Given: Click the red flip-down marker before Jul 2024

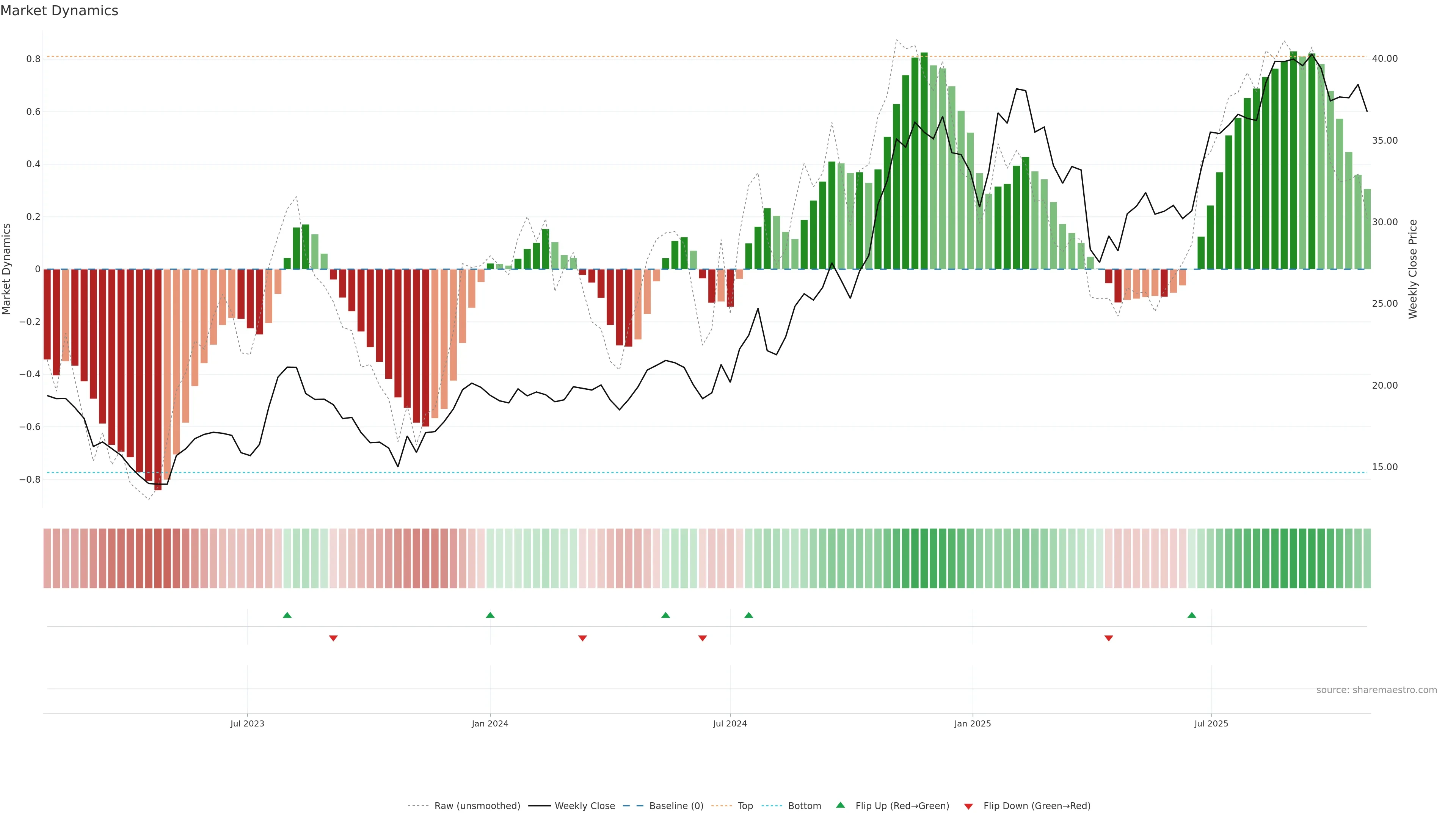Looking at the screenshot, I should [x=702, y=638].
